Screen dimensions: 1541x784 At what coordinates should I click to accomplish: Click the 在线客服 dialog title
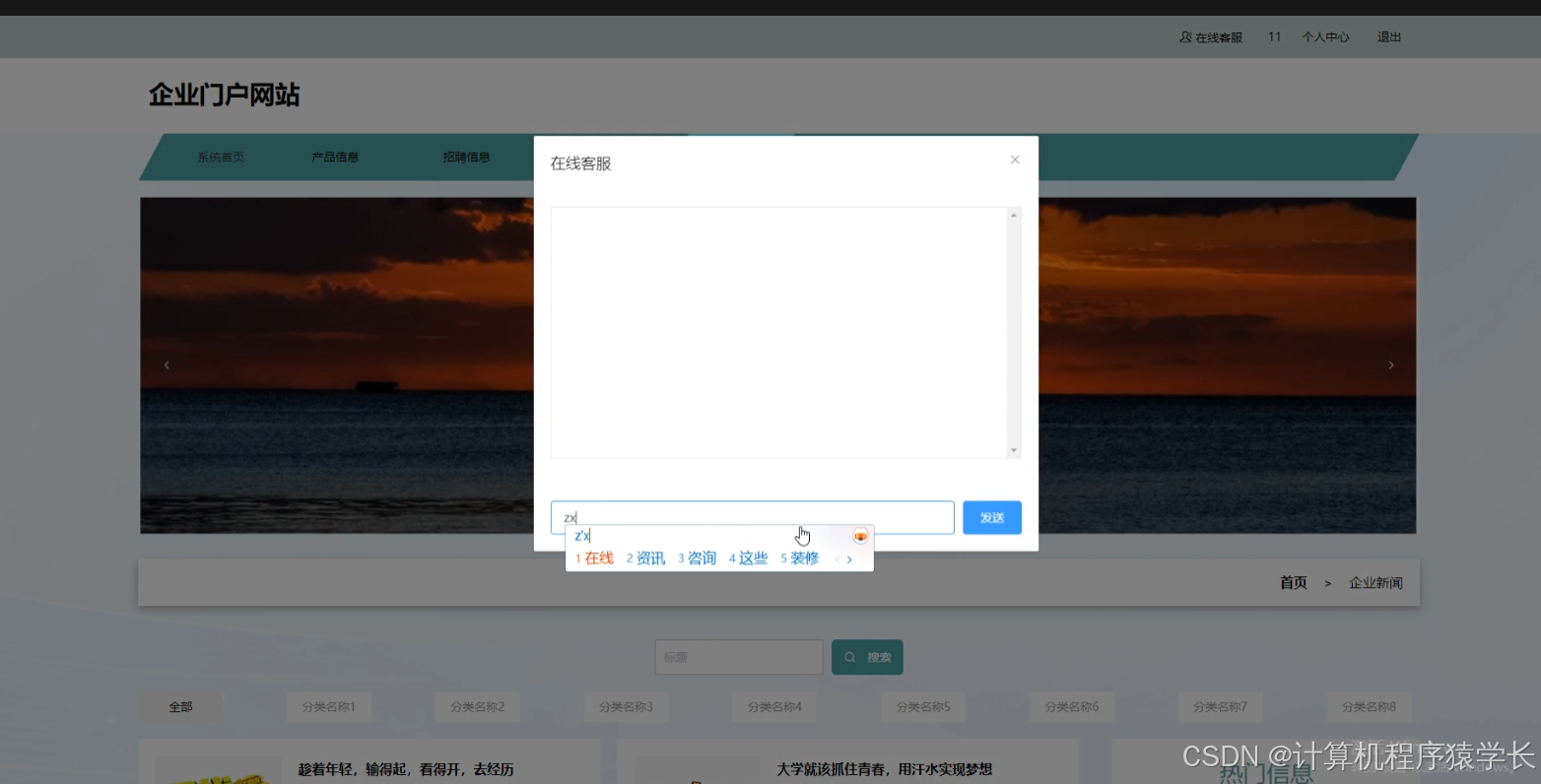click(x=580, y=163)
